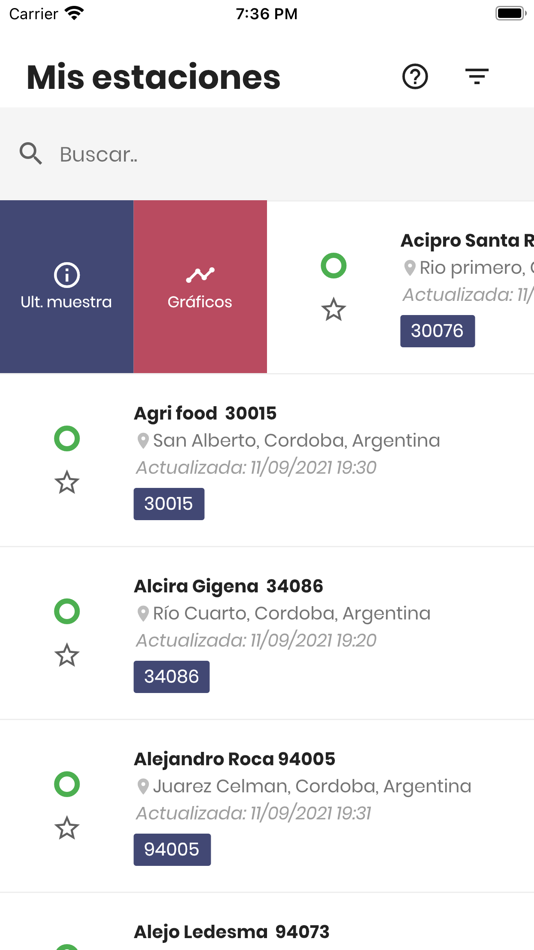Open the help question mark icon
534x950 pixels.
pos(415,77)
